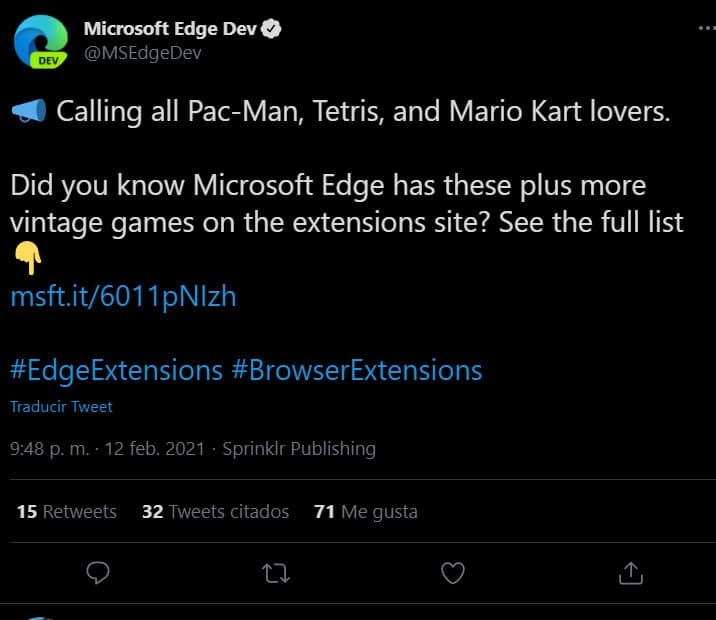Image resolution: width=716 pixels, height=620 pixels.
Task: Open the Microsoft Edge Dev display name
Action: pyautogui.click(x=170, y=30)
